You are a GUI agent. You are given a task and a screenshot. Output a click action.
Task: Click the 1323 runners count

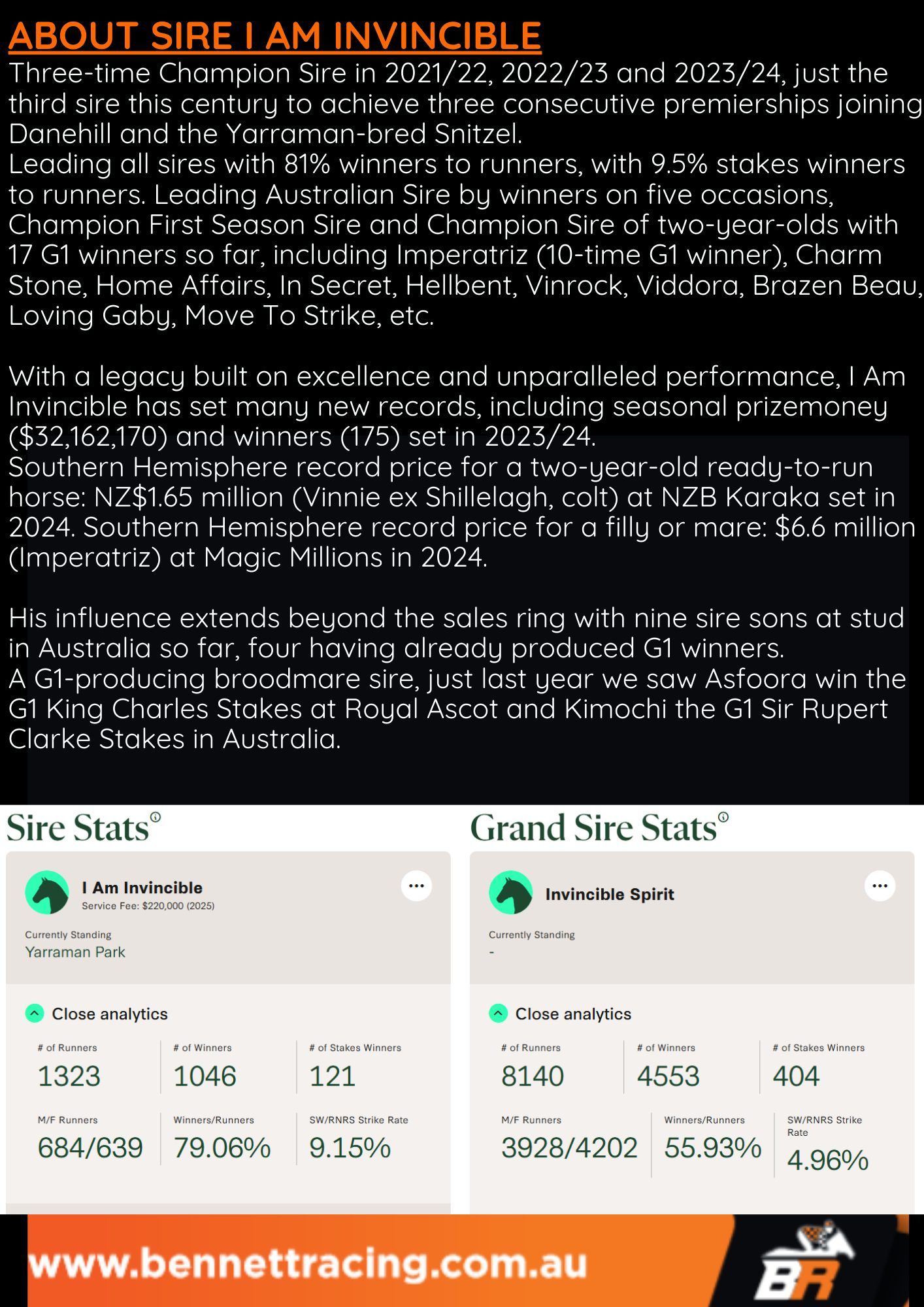69,1076
